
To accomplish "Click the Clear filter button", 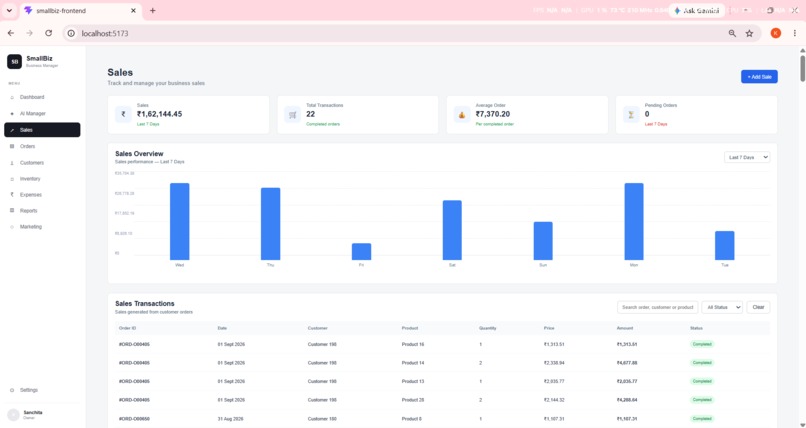I will pos(758,307).
